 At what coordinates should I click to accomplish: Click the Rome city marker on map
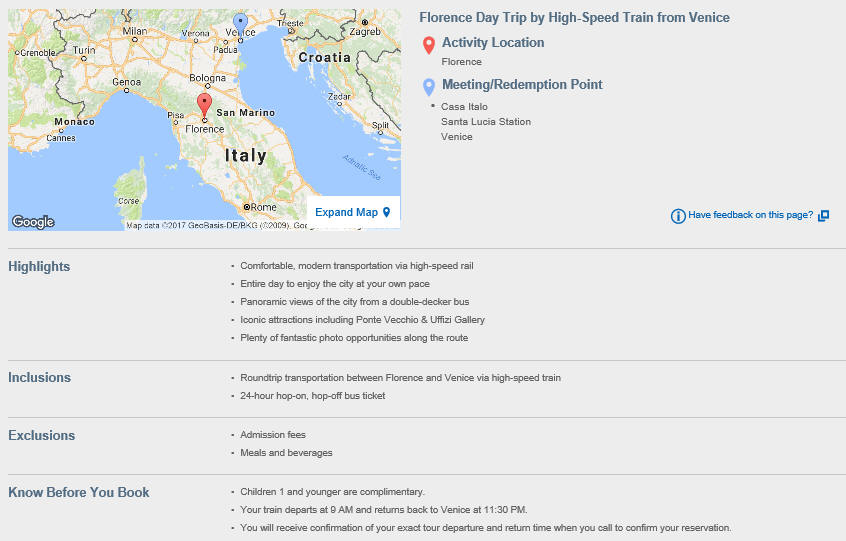click(x=247, y=207)
